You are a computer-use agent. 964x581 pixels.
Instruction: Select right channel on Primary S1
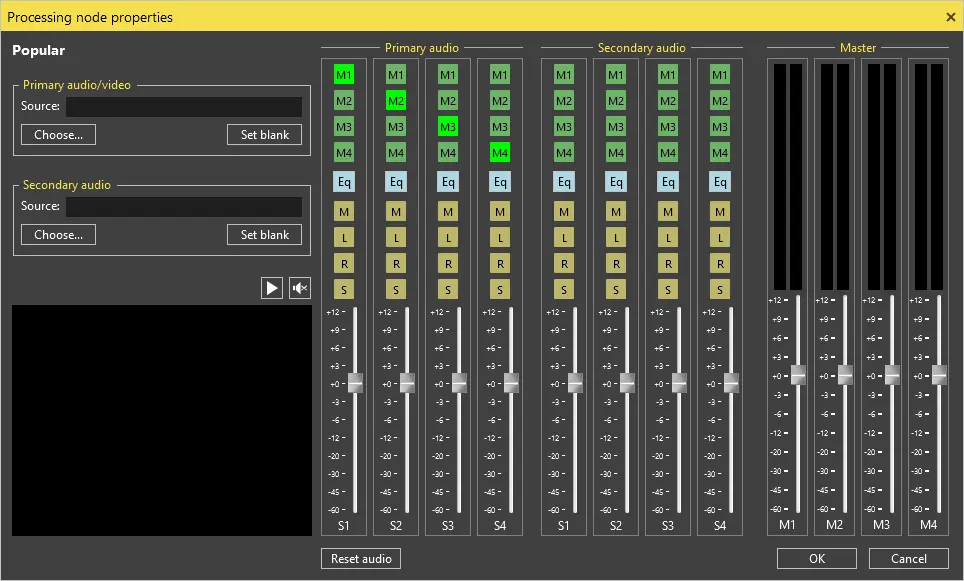point(344,263)
